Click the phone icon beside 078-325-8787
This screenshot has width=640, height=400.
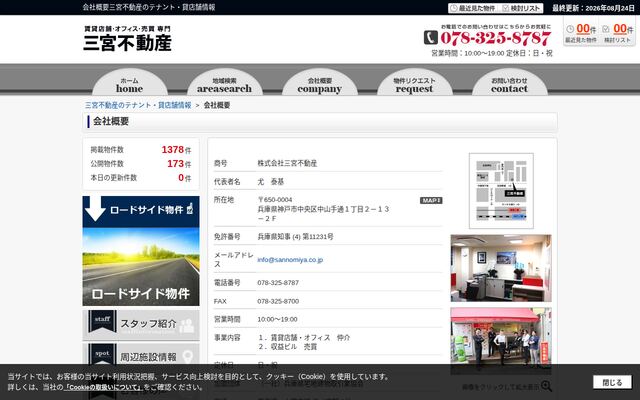(x=431, y=38)
